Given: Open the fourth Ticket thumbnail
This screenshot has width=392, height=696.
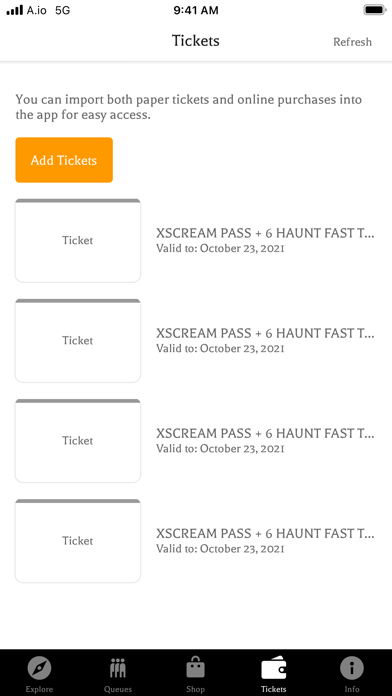Looking at the screenshot, I should tap(78, 541).
